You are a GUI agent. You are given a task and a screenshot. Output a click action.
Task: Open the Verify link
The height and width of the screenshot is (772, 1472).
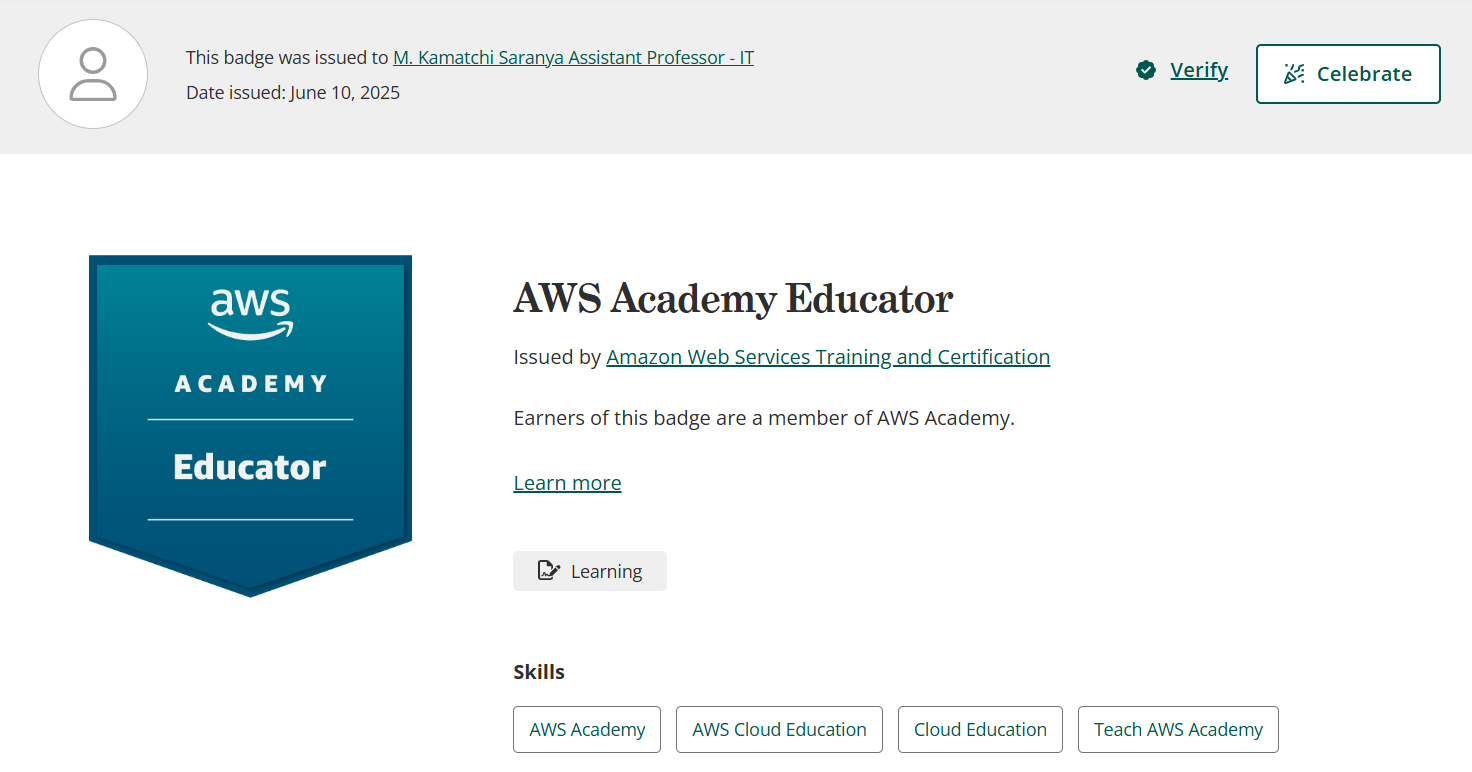[1198, 70]
